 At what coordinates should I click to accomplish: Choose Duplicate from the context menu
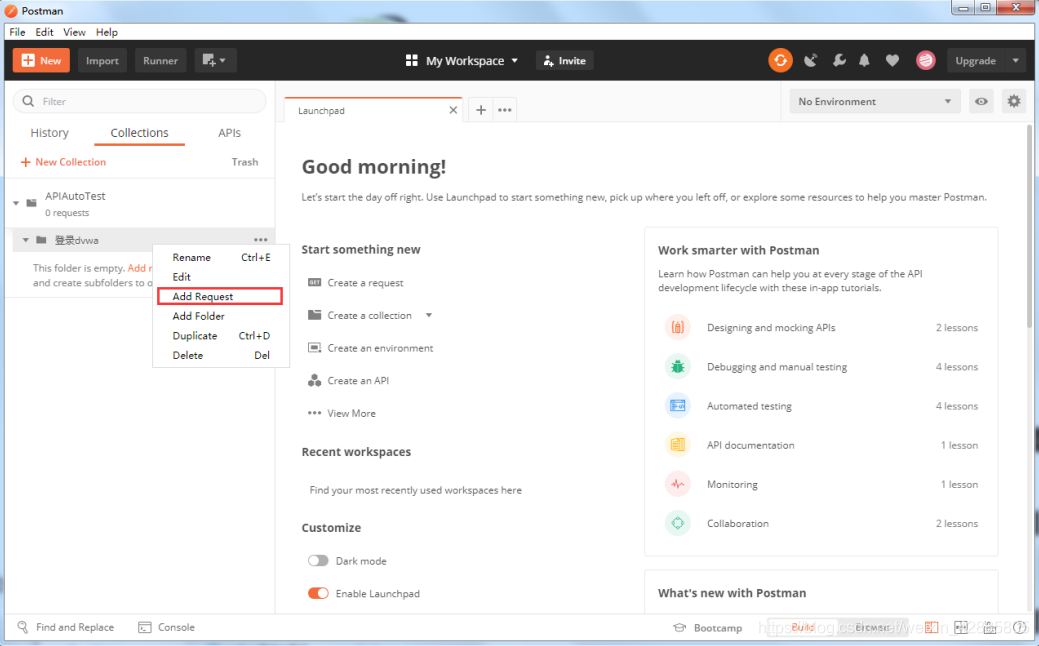coord(221,335)
